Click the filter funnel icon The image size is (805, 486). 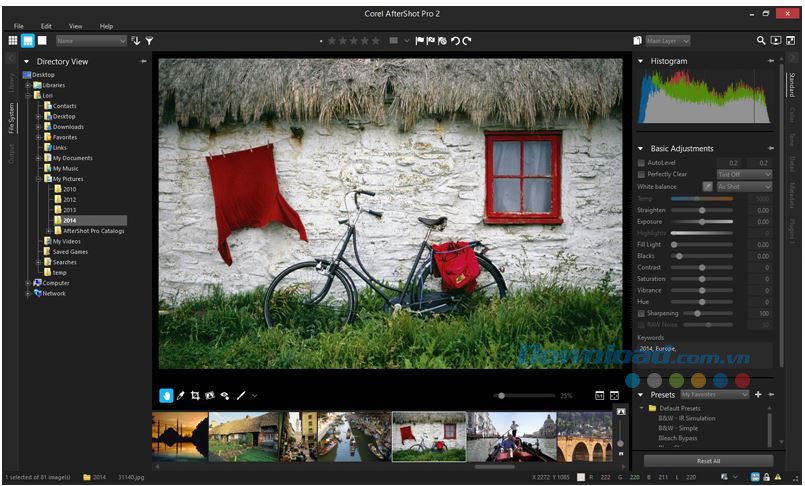(x=149, y=41)
